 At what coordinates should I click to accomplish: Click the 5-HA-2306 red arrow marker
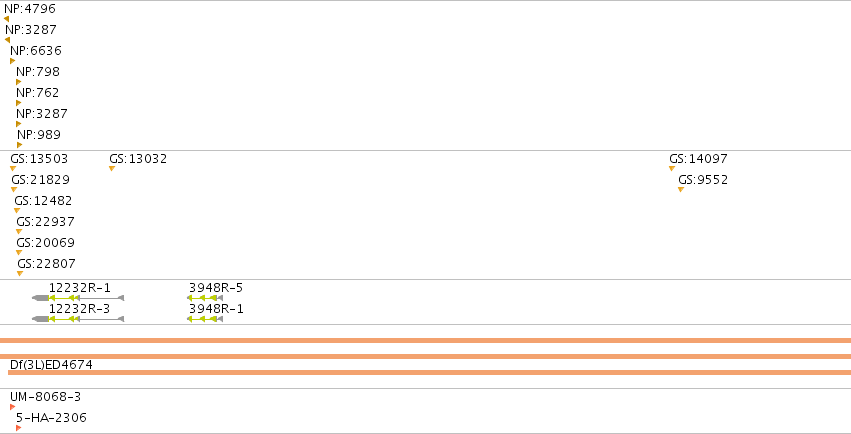click(x=18, y=428)
